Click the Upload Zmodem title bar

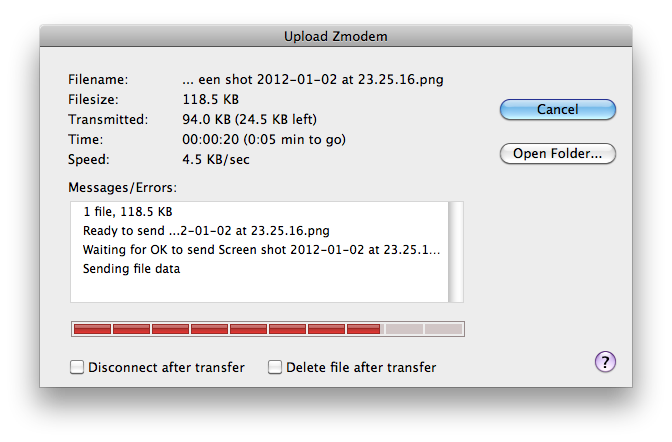pos(336,36)
